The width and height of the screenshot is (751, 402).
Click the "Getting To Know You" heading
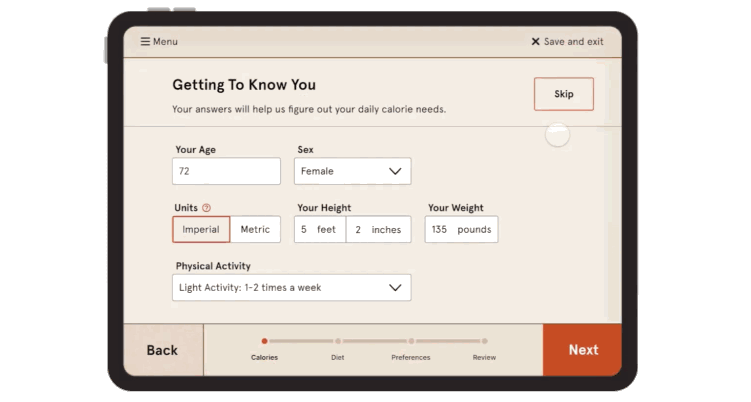244,85
